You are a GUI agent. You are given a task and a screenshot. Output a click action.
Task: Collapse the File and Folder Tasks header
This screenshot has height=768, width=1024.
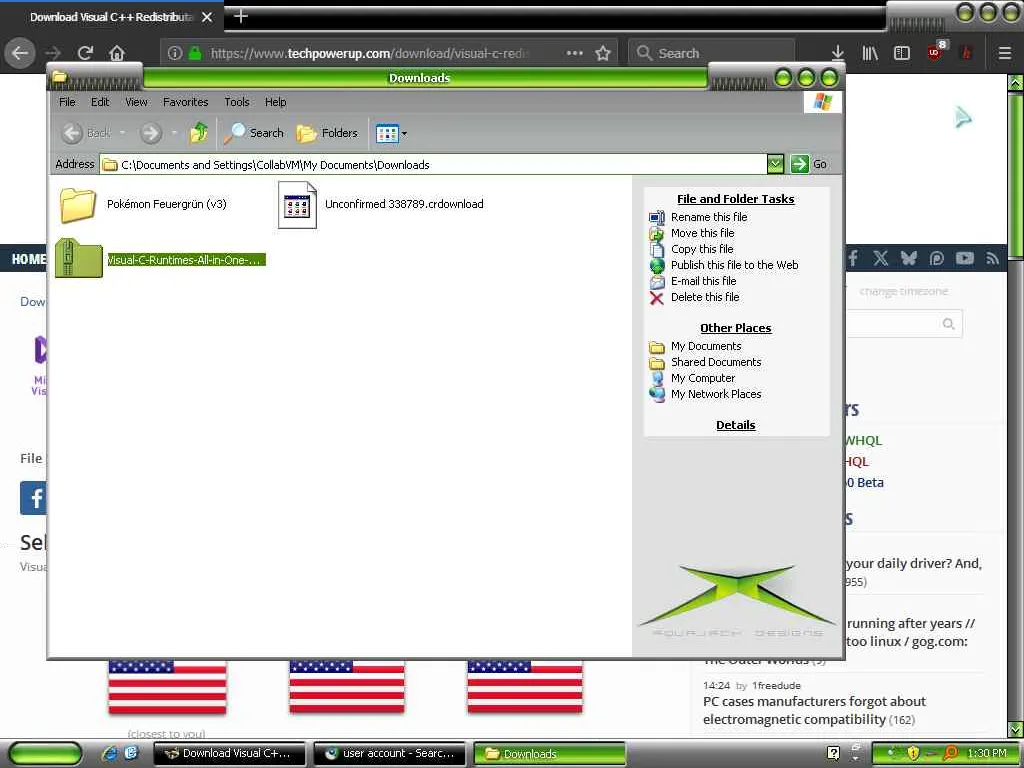coord(735,199)
